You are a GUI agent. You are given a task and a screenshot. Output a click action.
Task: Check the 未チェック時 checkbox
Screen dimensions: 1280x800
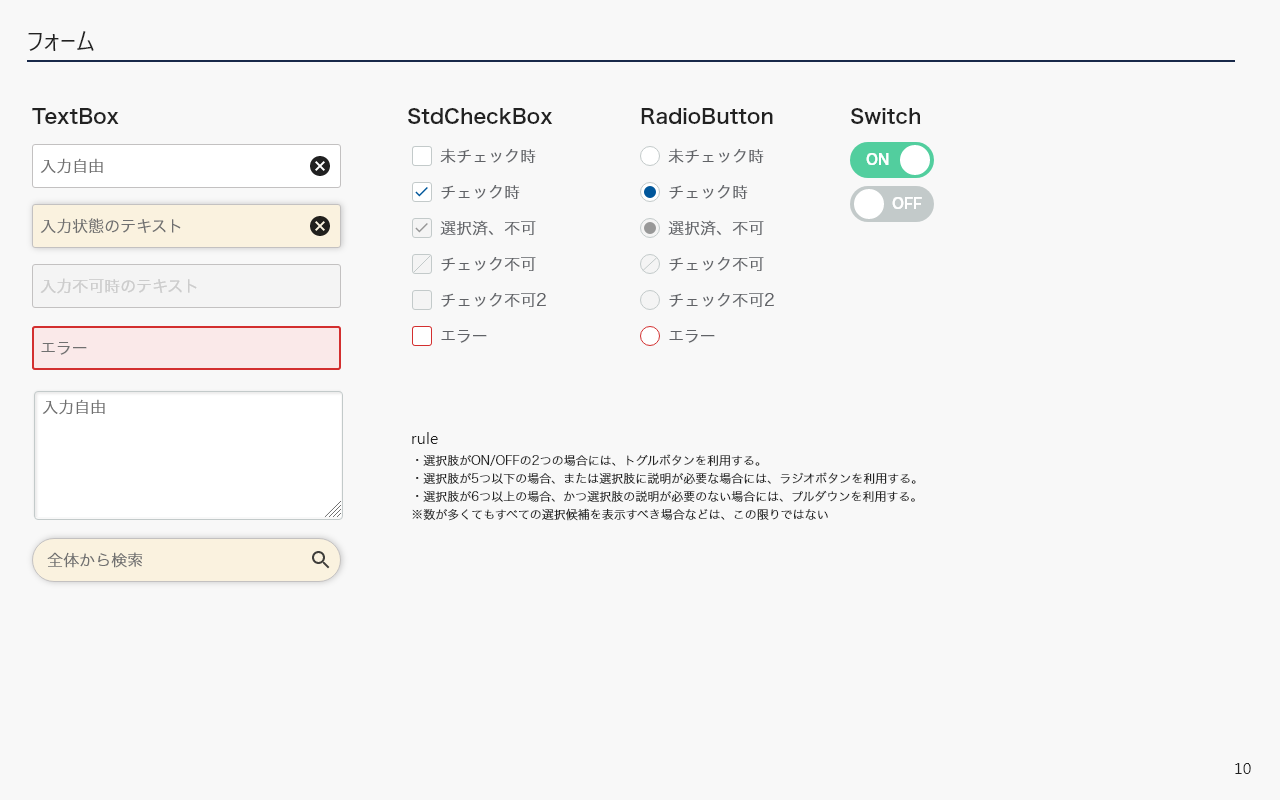(422, 156)
